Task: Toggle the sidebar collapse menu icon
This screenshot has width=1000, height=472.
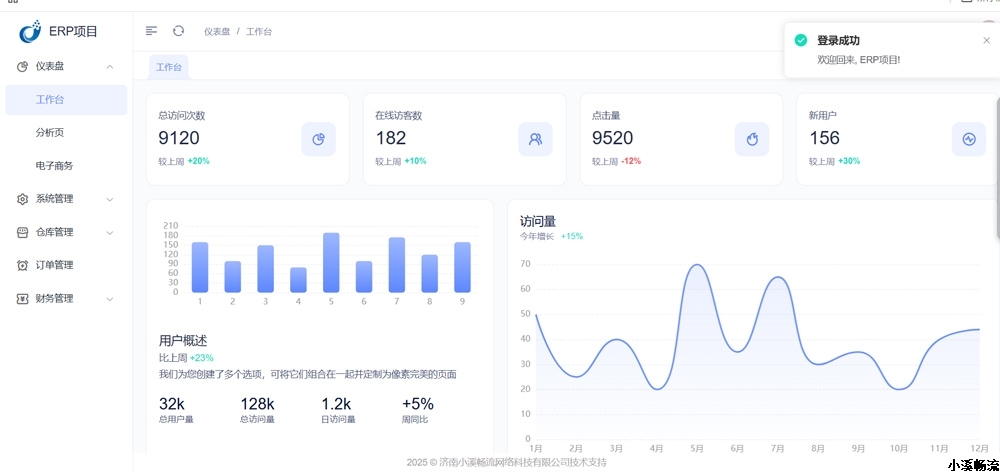Action: pyautogui.click(x=151, y=31)
